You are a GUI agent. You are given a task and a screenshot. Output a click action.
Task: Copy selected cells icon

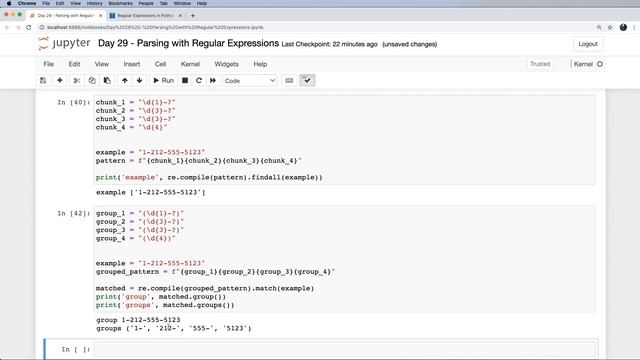92,80
